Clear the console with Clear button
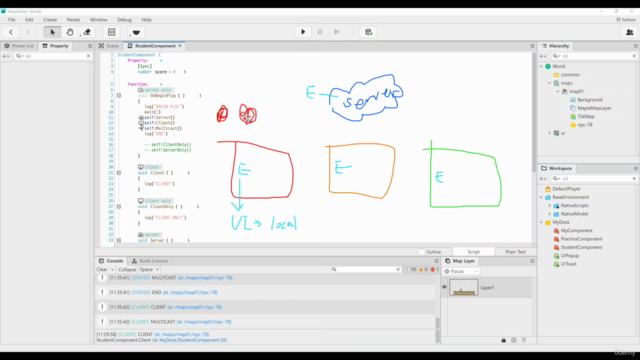The height and width of the screenshot is (360, 640). (x=102, y=269)
